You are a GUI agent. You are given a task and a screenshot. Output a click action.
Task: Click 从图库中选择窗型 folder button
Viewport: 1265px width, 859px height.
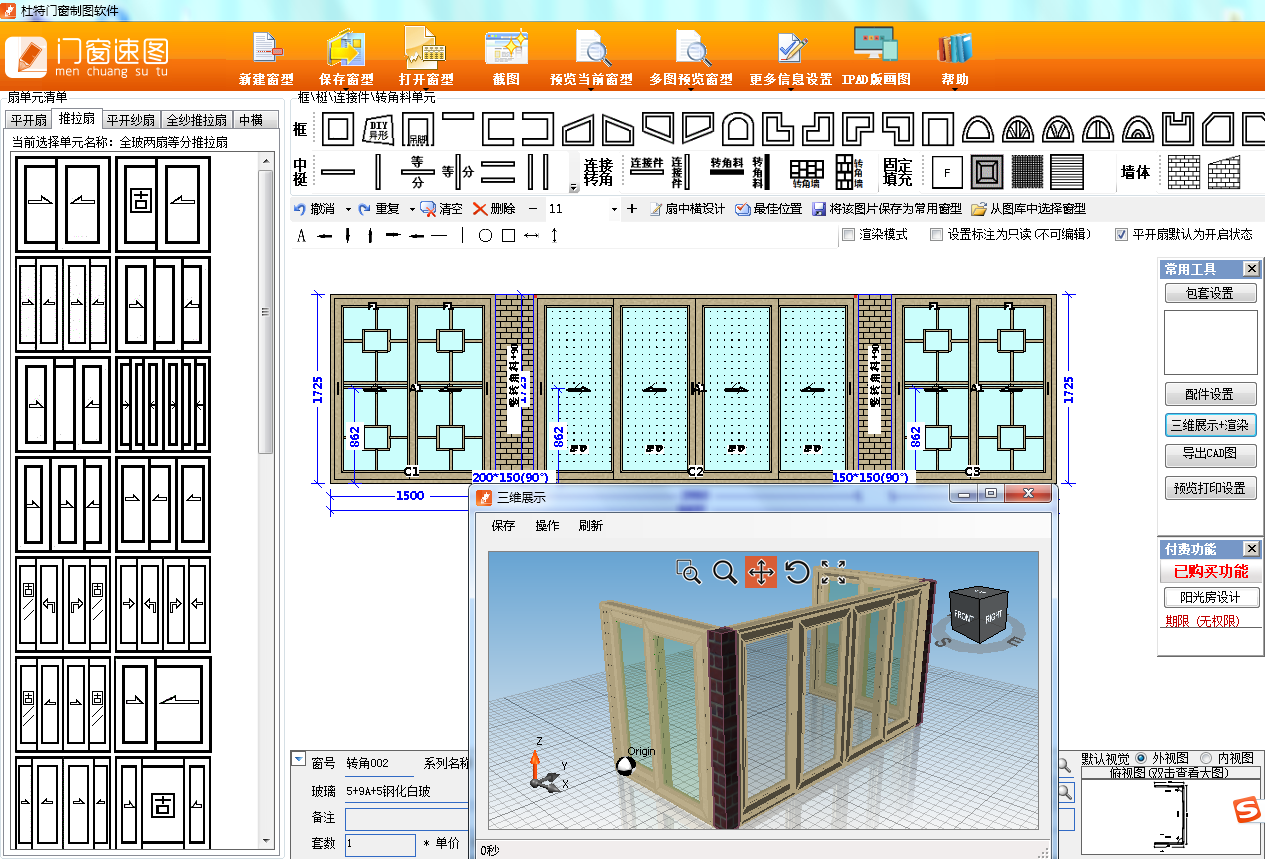[x=1028, y=209]
